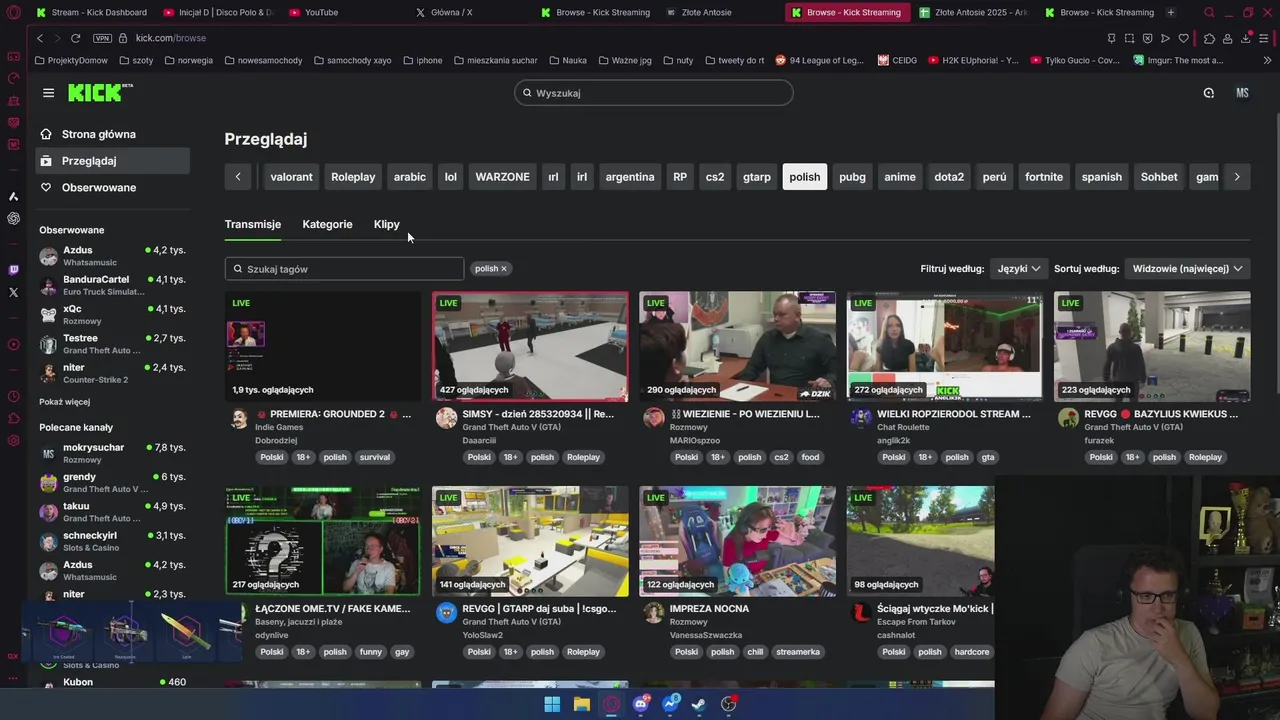Switch to the Główna / X browser tab

coord(451,12)
